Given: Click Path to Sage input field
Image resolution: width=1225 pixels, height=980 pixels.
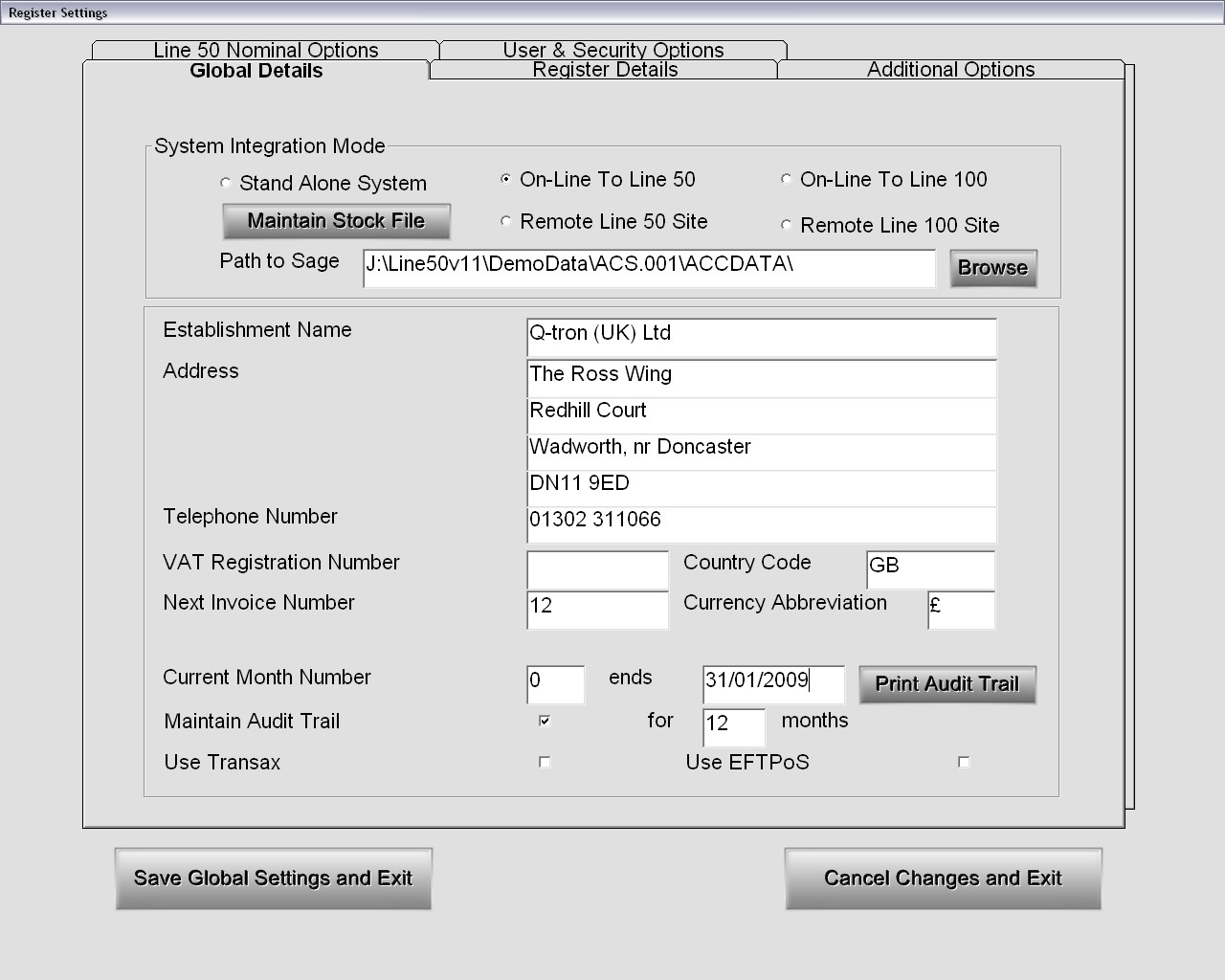Looking at the screenshot, I should click(x=649, y=268).
